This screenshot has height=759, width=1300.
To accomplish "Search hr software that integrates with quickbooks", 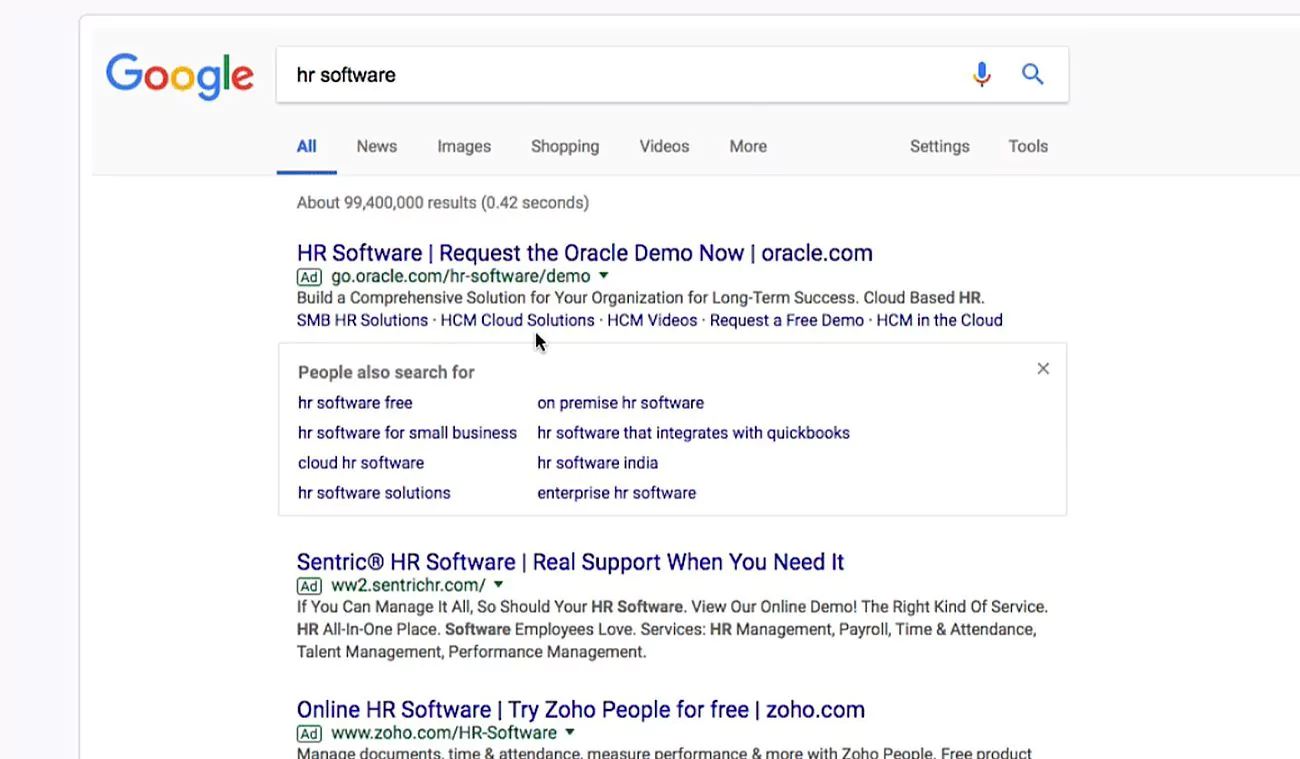I will tap(693, 433).
